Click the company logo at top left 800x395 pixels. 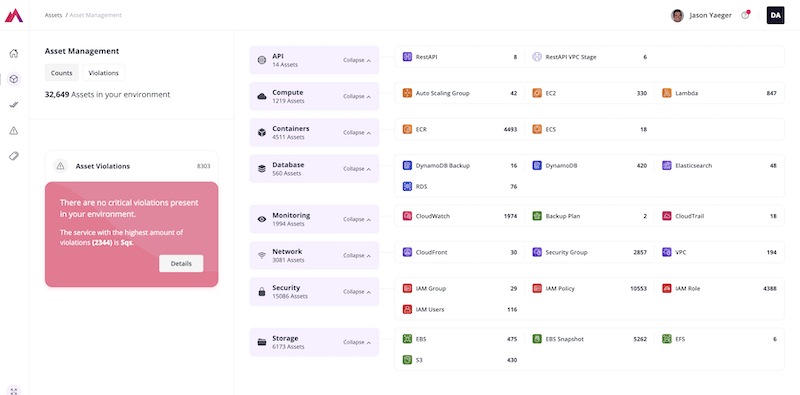click(14, 15)
